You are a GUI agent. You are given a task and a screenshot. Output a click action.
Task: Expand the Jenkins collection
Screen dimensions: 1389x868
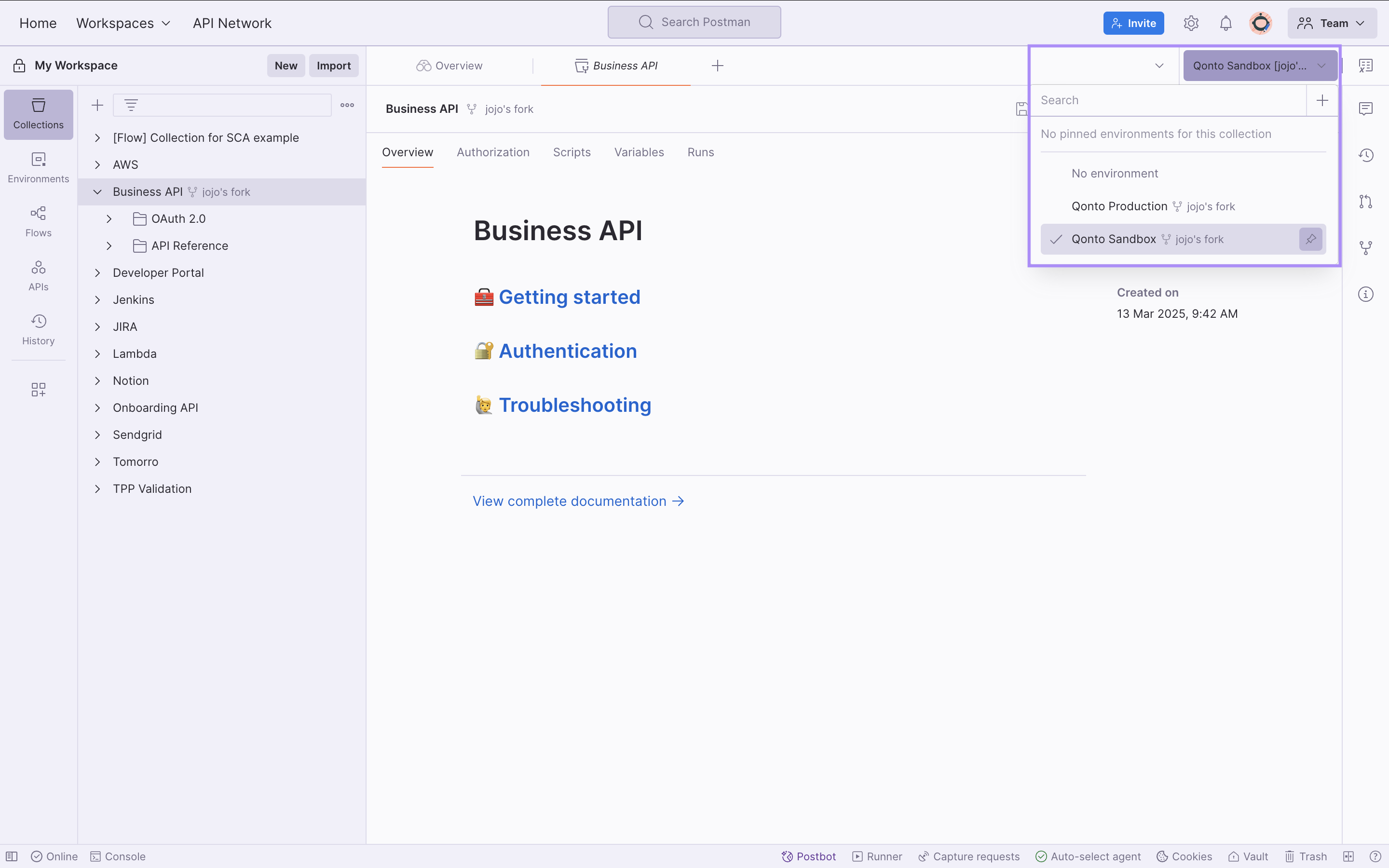tap(97, 299)
